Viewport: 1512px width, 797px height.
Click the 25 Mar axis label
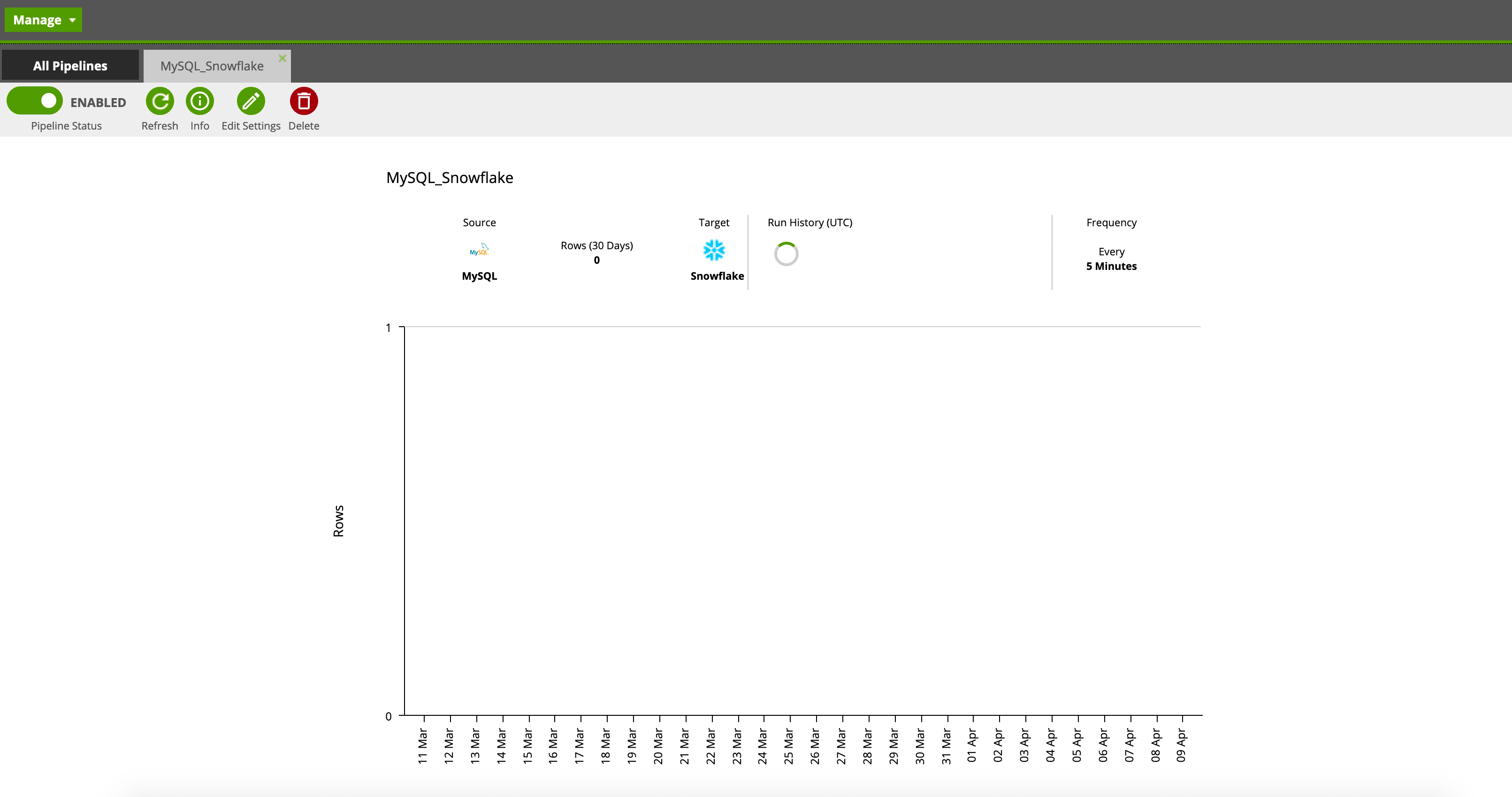pos(789,746)
